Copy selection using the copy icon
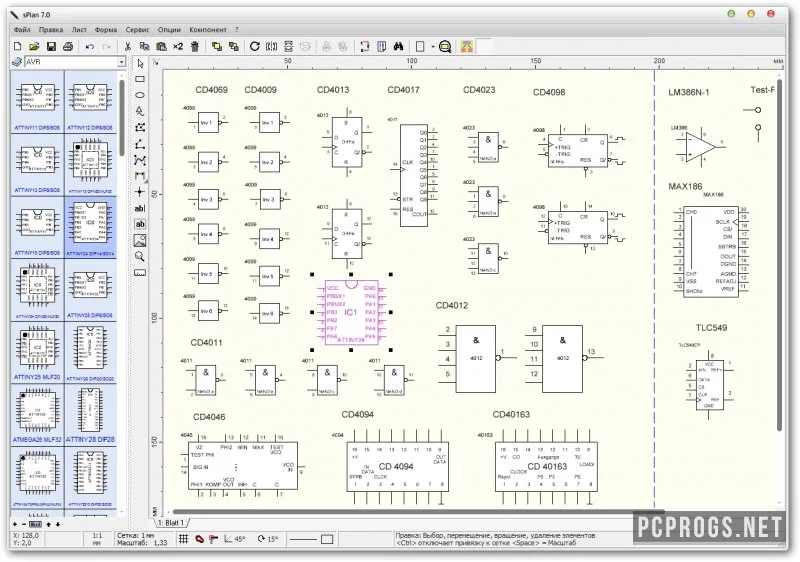Screen dimensions: 800x562 (144, 46)
